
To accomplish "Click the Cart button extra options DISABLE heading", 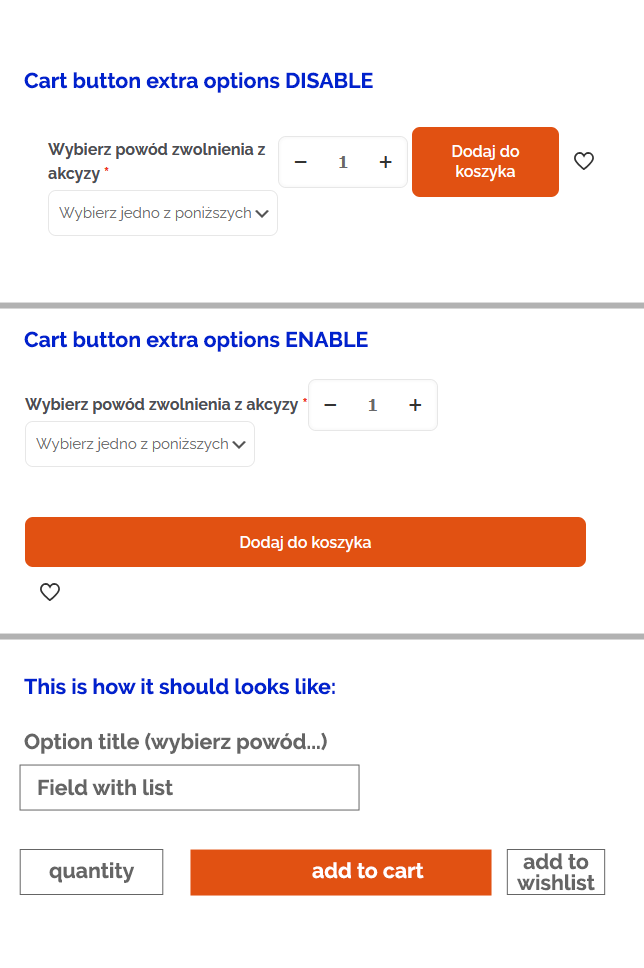I will [199, 81].
